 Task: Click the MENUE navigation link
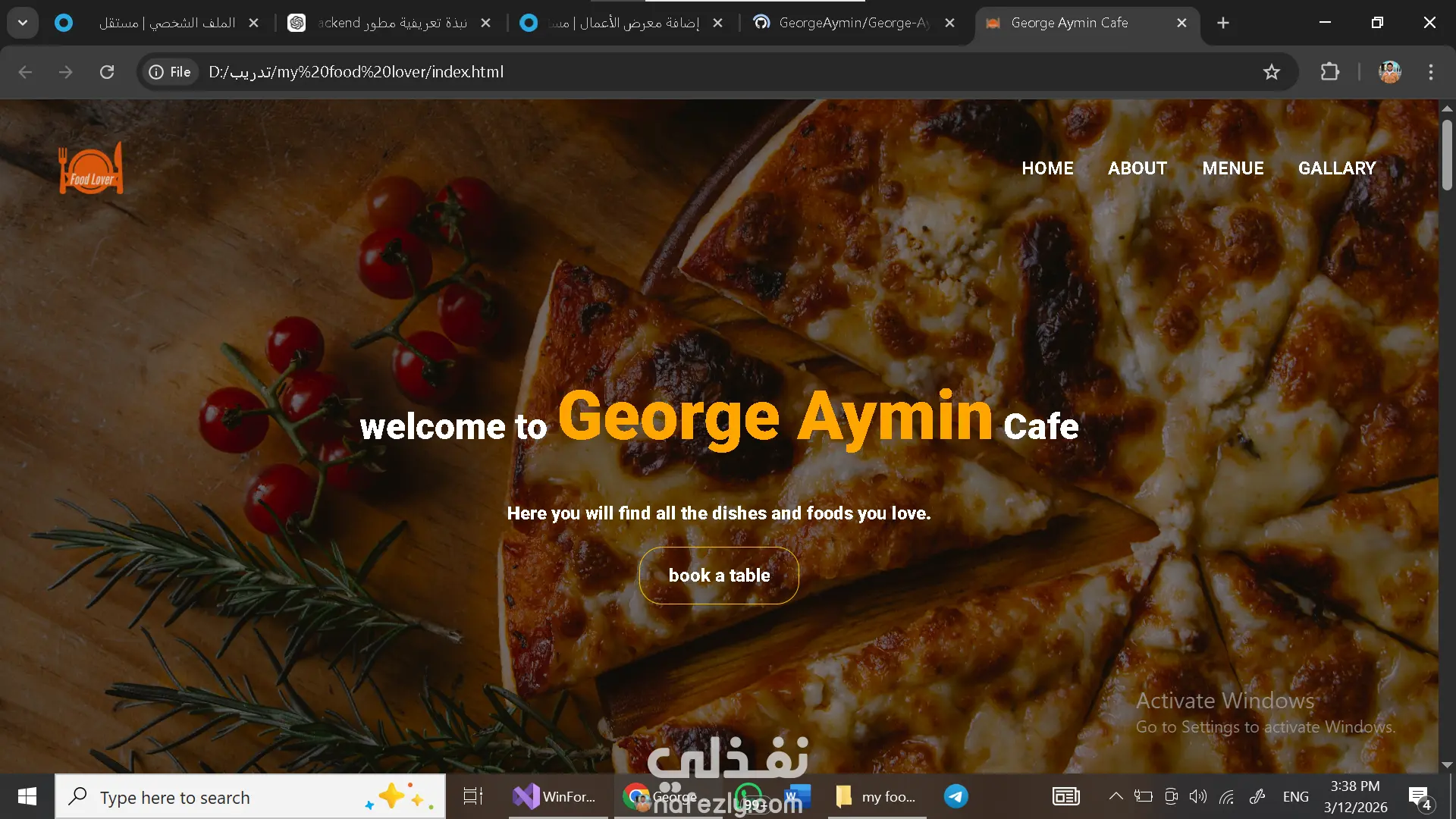1232,168
